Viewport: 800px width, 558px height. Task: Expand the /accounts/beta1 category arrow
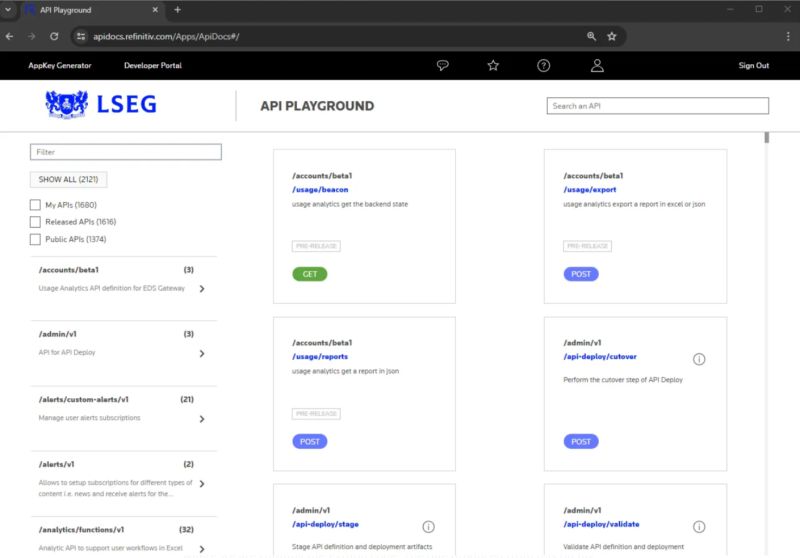(202, 289)
